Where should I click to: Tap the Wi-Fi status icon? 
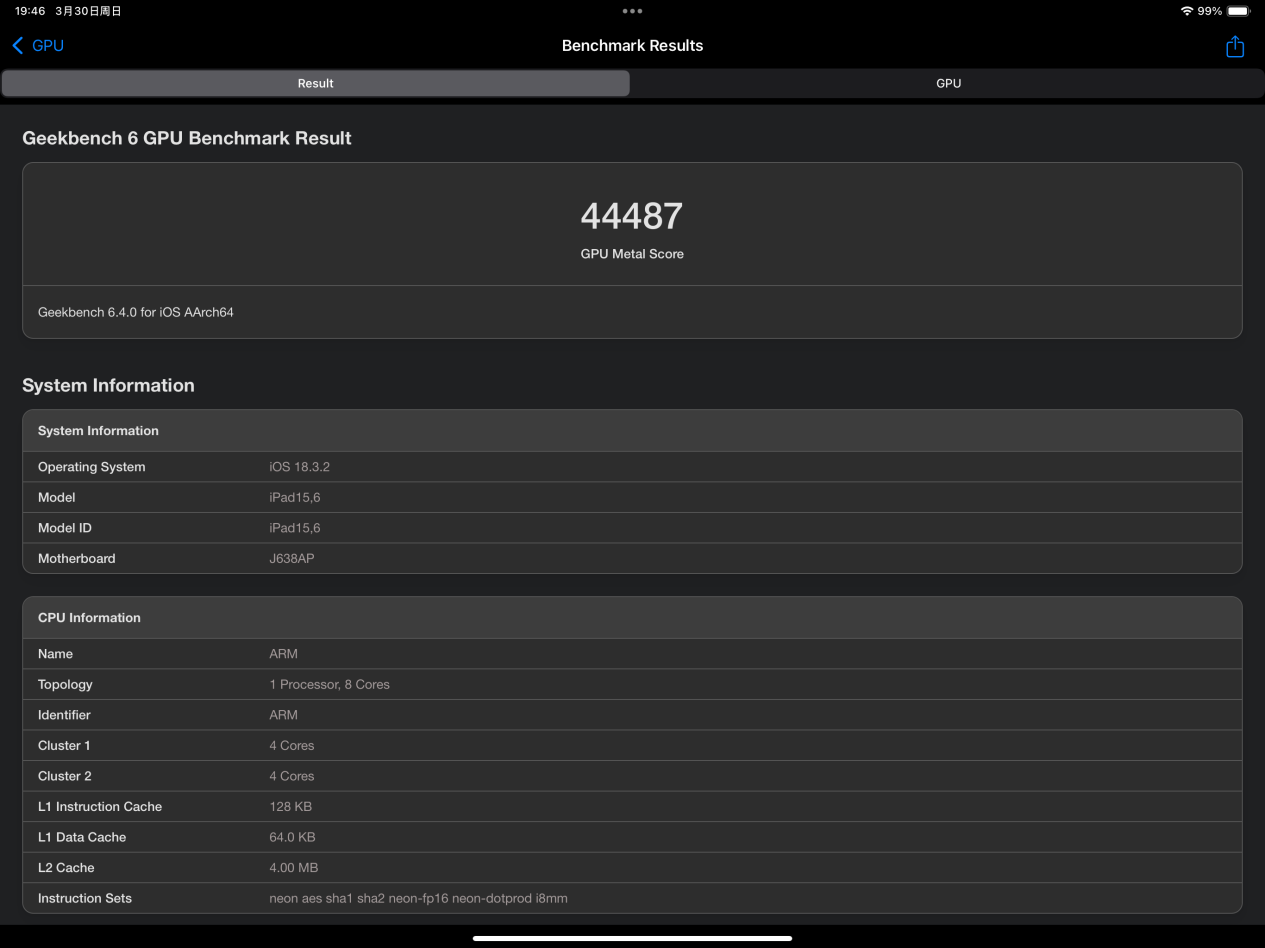coord(1186,11)
